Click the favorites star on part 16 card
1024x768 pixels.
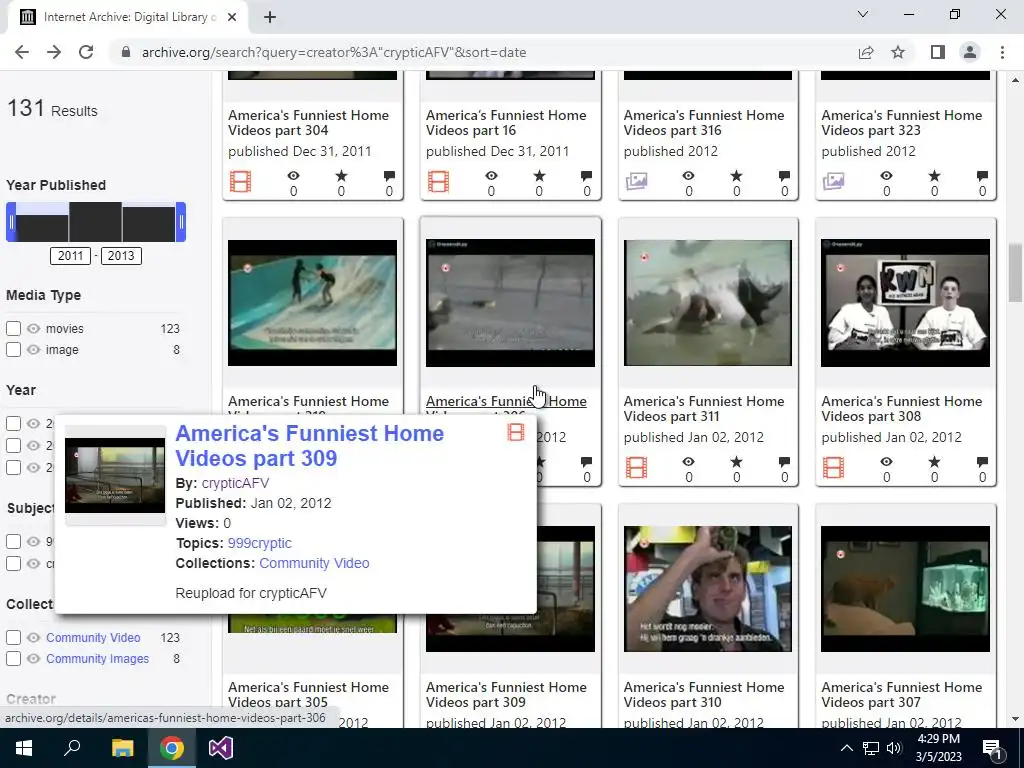point(539,176)
